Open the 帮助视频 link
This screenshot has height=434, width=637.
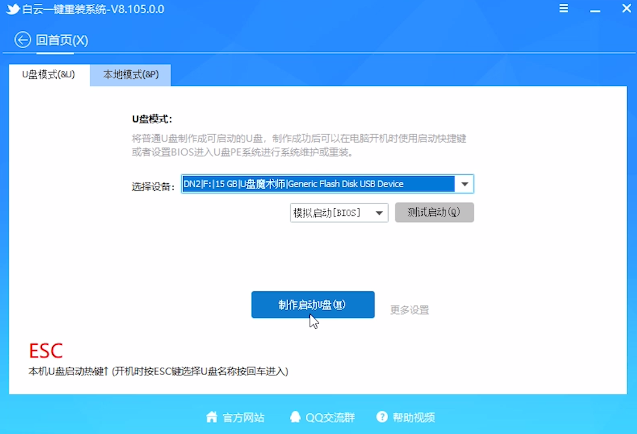coord(414,417)
